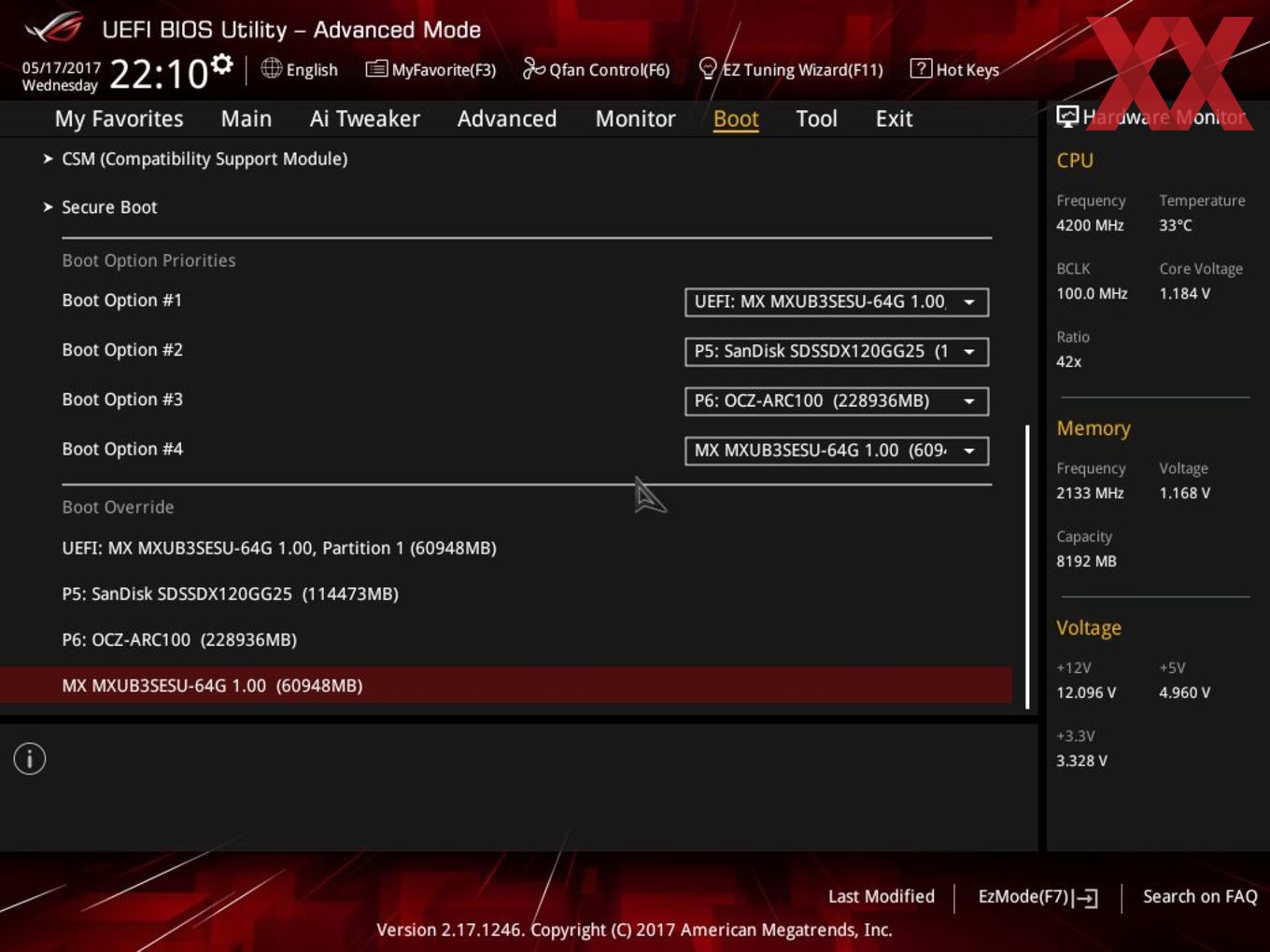Screen dimensions: 1270x952
Task: Click the Voltage section heading
Action: pos(1089,628)
